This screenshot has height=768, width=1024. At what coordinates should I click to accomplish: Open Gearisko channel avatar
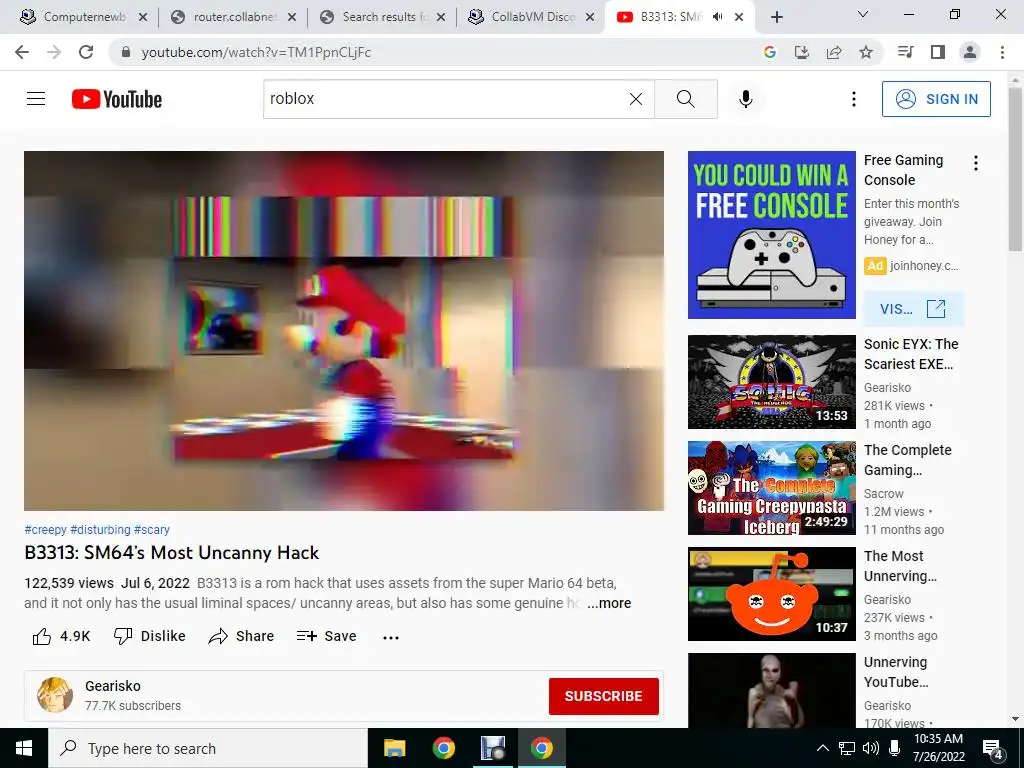coord(55,695)
